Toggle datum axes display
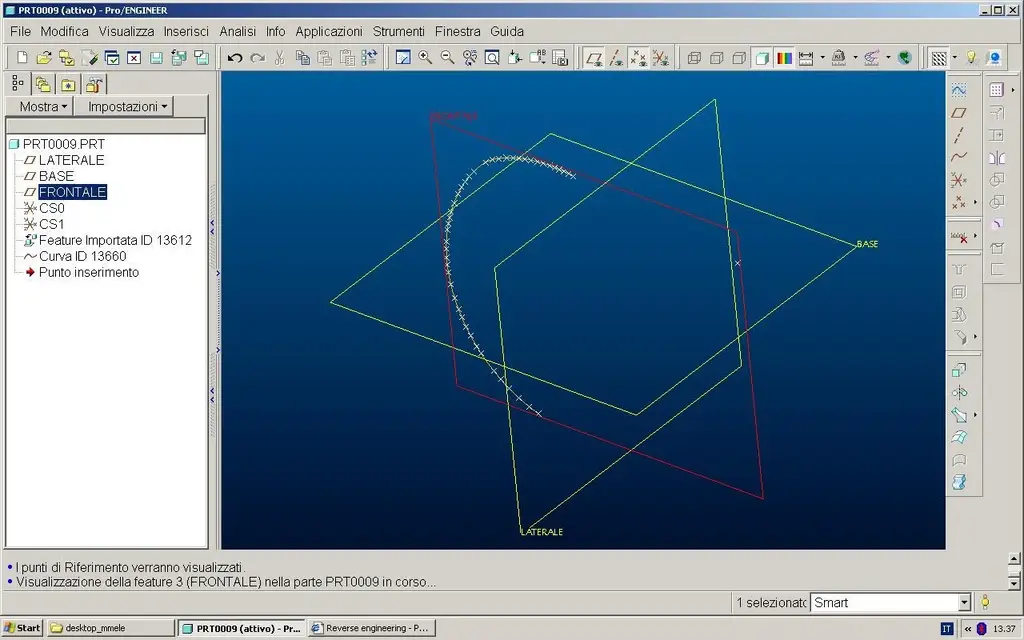Screen dimensions: 1024x640 616,57
